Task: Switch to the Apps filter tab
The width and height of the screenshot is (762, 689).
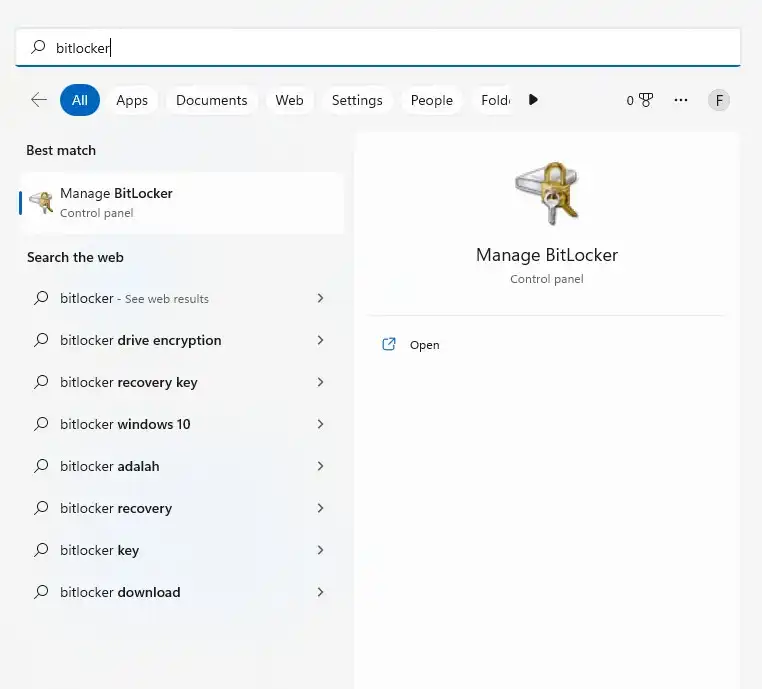Action: (x=132, y=100)
